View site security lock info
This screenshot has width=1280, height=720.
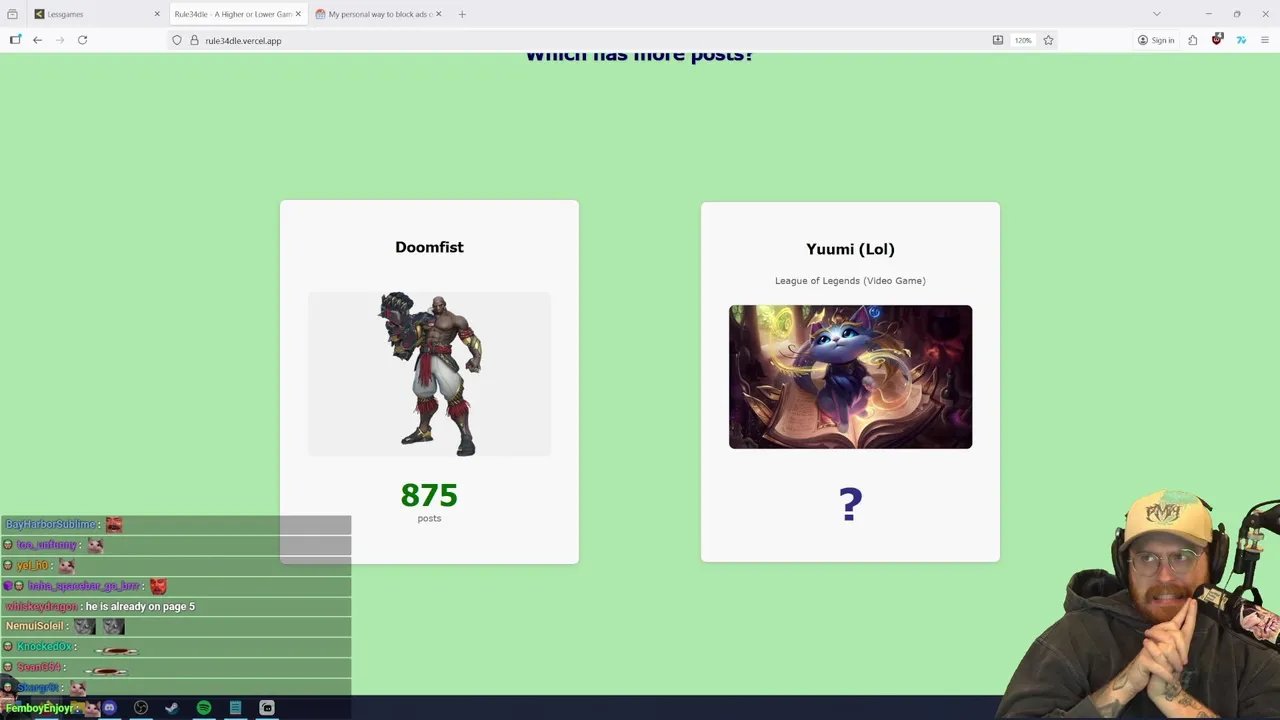(194, 40)
